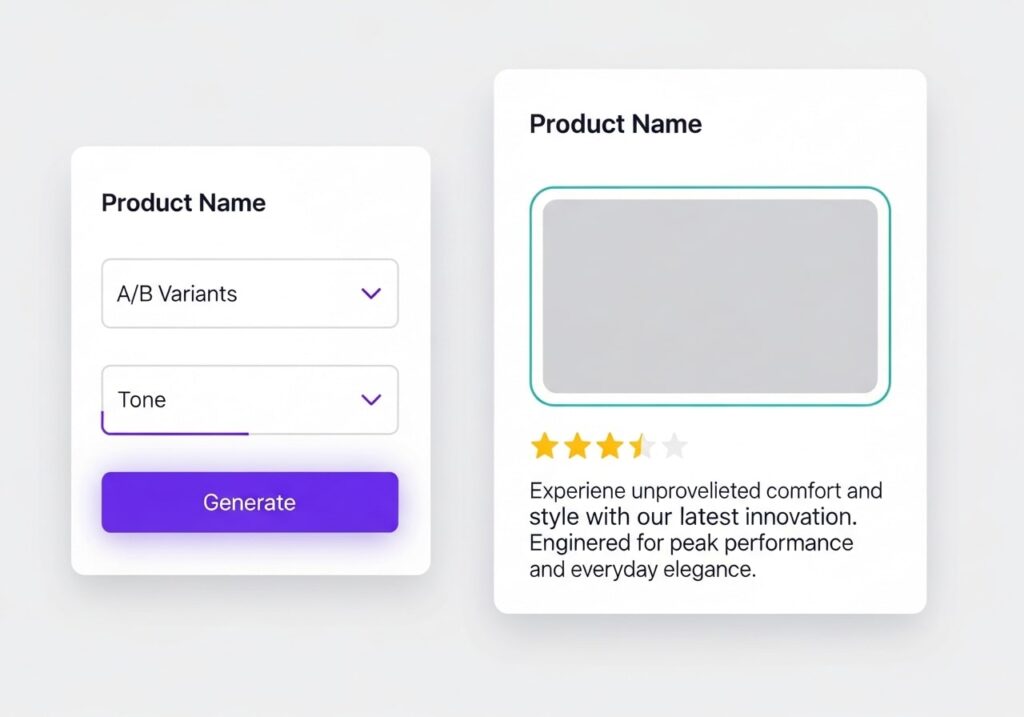Clear the half star from the rating

(x=641, y=446)
